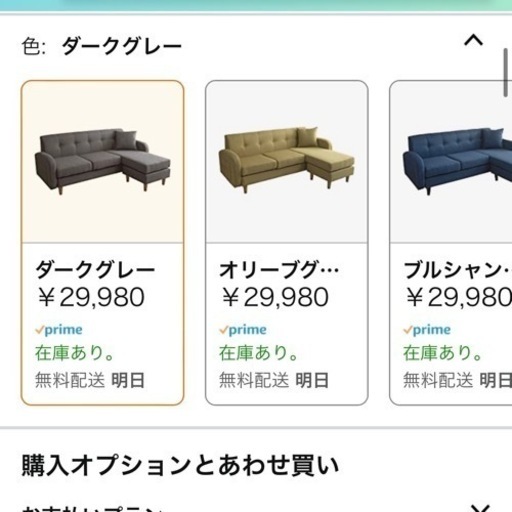This screenshot has width=512, height=512.
Task: Tap the blue sofa thumbnail
Action: coord(457,162)
